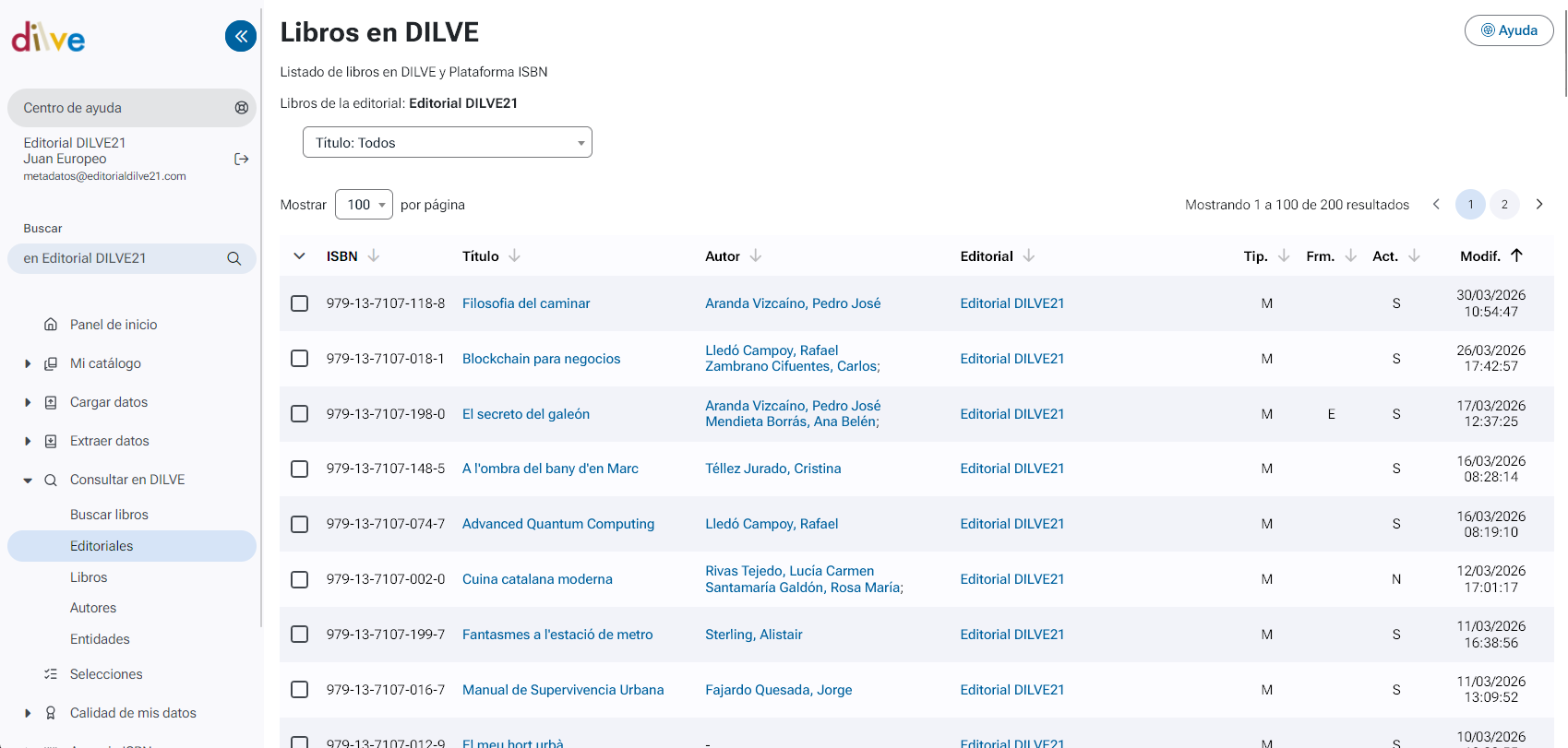This screenshot has height=748, width=1568.
Task: Sort by Autor column arrow
Action: tap(756, 255)
